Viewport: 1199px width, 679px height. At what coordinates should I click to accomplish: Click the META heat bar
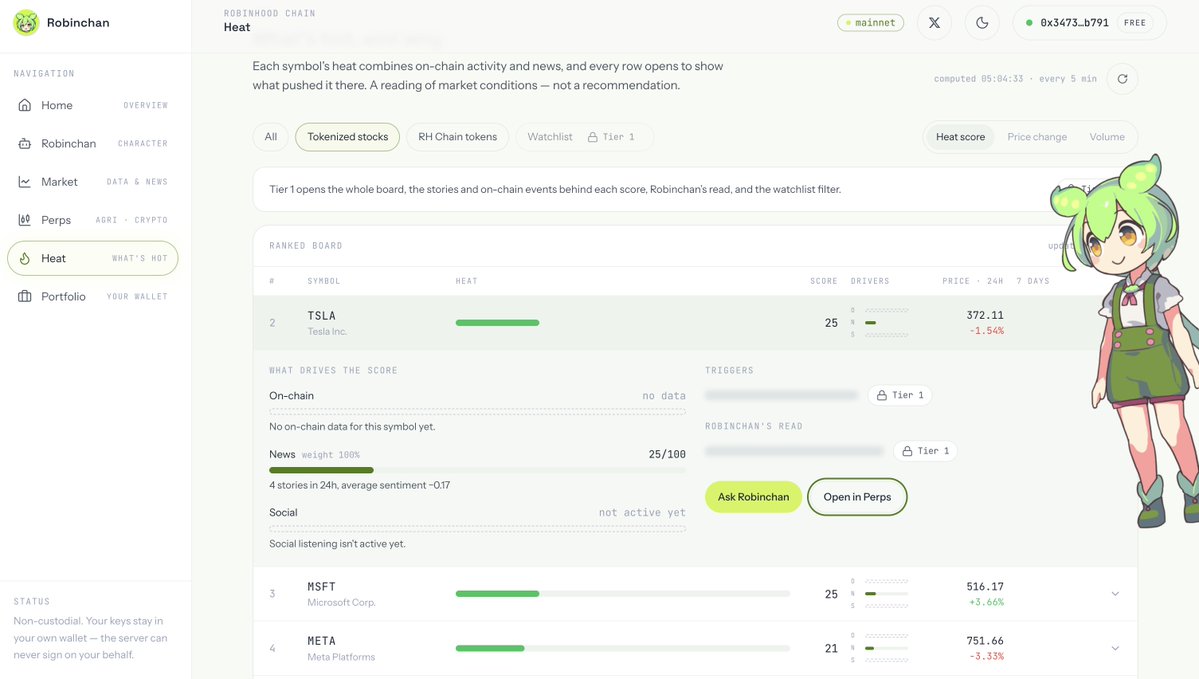click(622, 648)
